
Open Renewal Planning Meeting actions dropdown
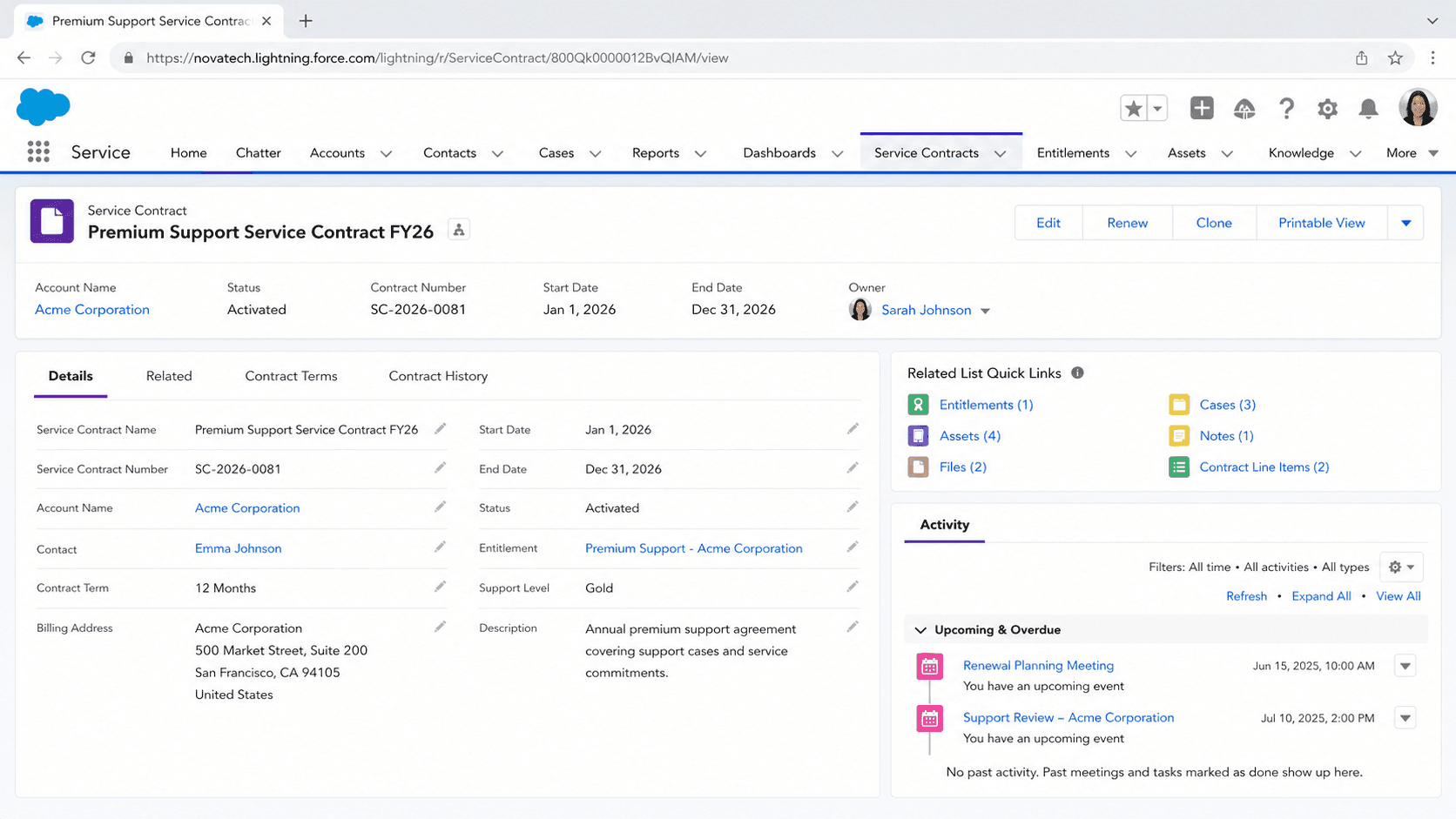click(x=1405, y=666)
